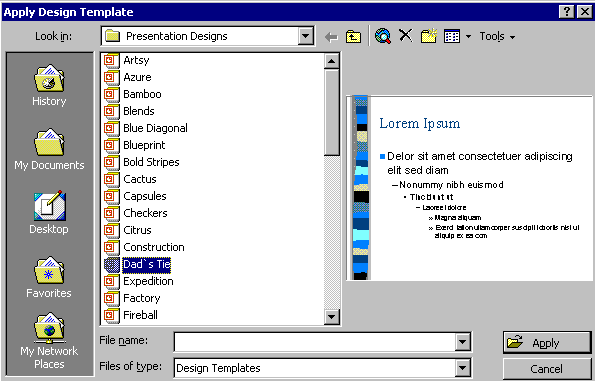The width and height of the screenshot is (595, 381).
Task: Select the Blends template name
Action: tap(139, 111)
